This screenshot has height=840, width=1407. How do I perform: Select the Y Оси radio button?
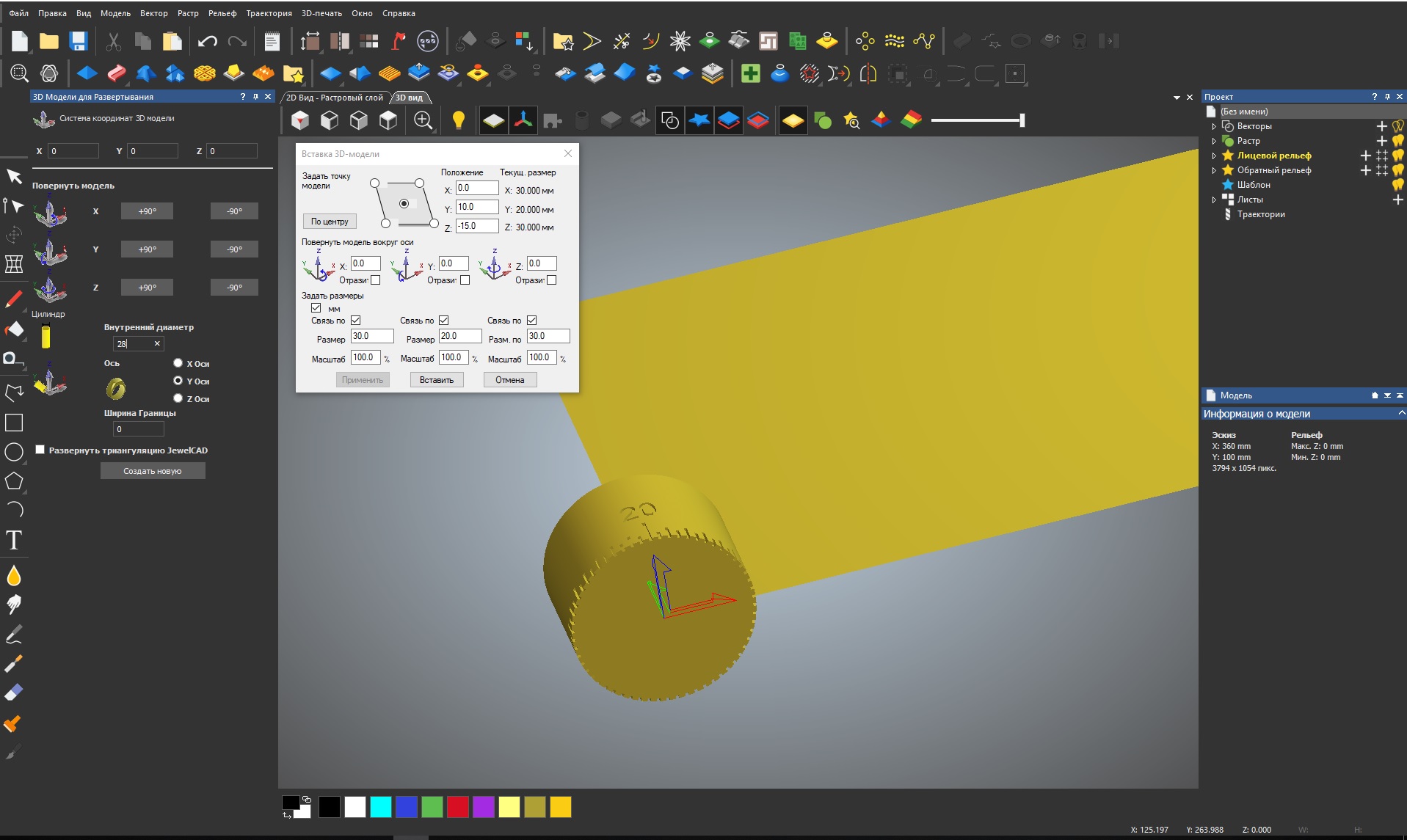[x=178, y=381]
